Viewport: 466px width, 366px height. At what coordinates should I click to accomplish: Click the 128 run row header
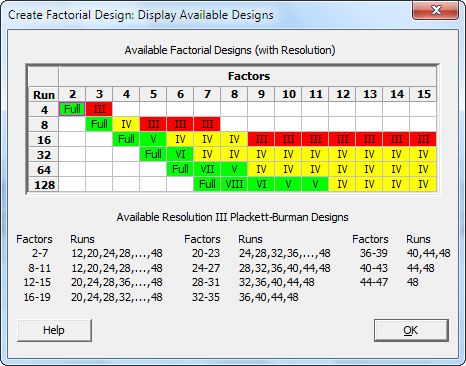point(44,184)
